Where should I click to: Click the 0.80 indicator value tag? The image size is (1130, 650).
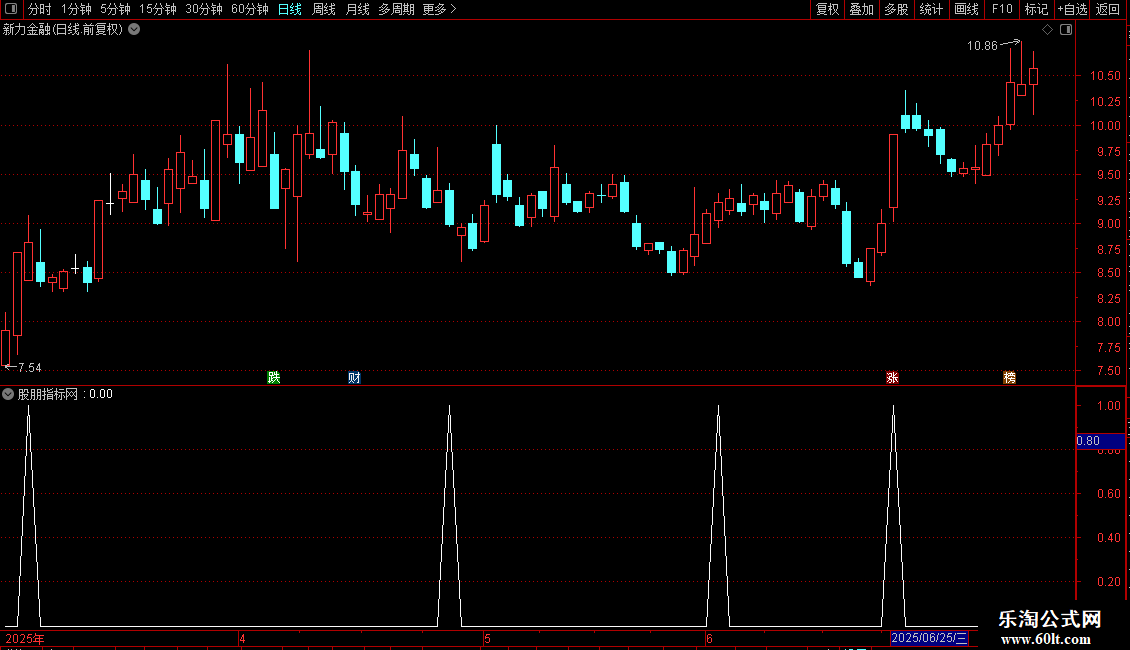pyautogui.click(x=1100, y=441)
